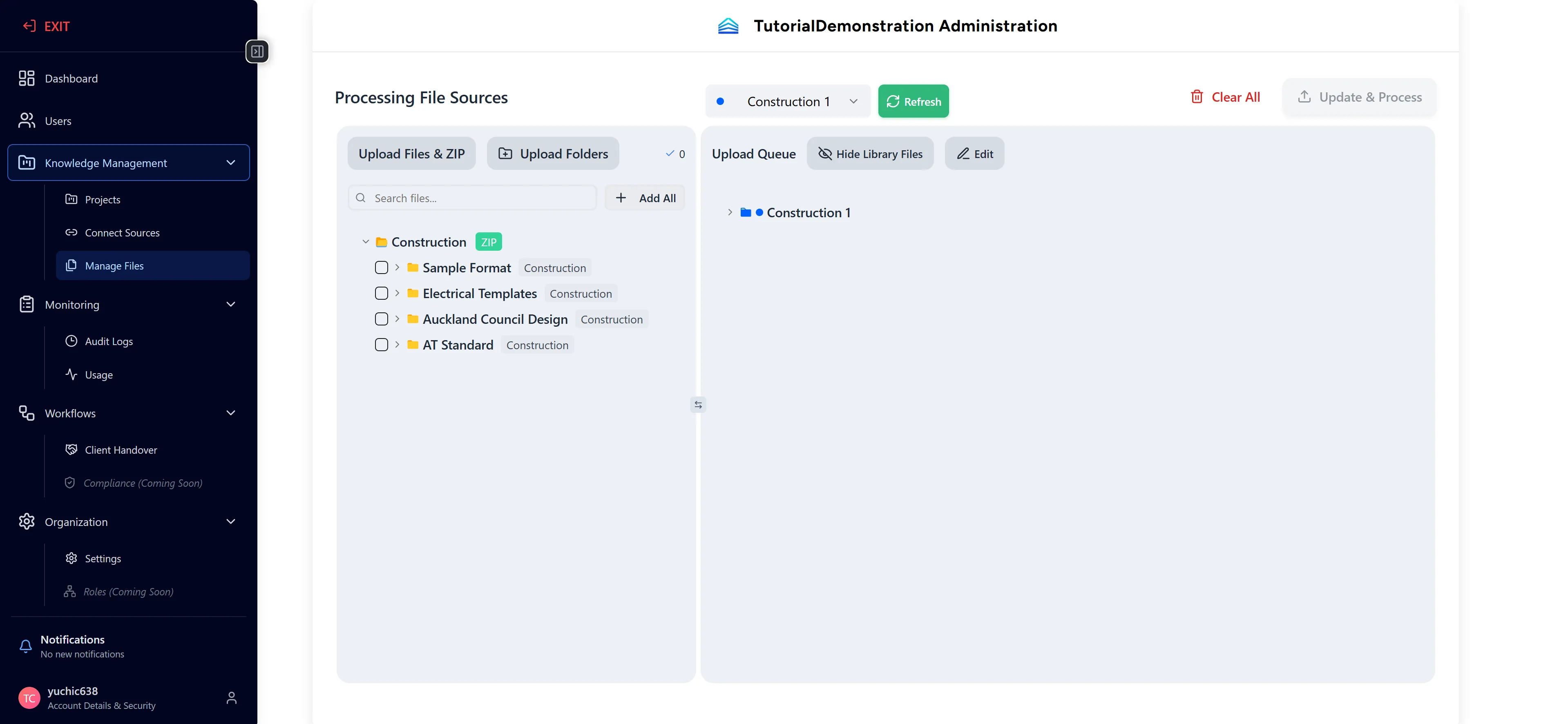
Task: Click the Clear All button
Action: (1225, 97)
